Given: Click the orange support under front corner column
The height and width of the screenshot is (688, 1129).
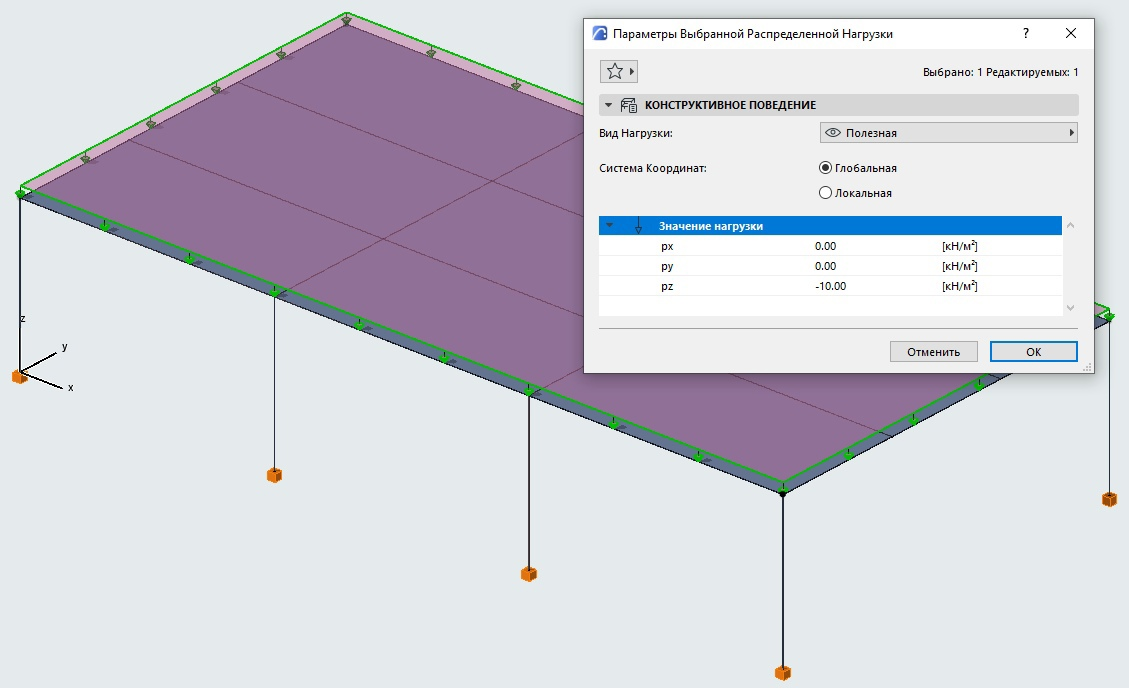Looking at the screenshot, I should [x=783, y=673].
